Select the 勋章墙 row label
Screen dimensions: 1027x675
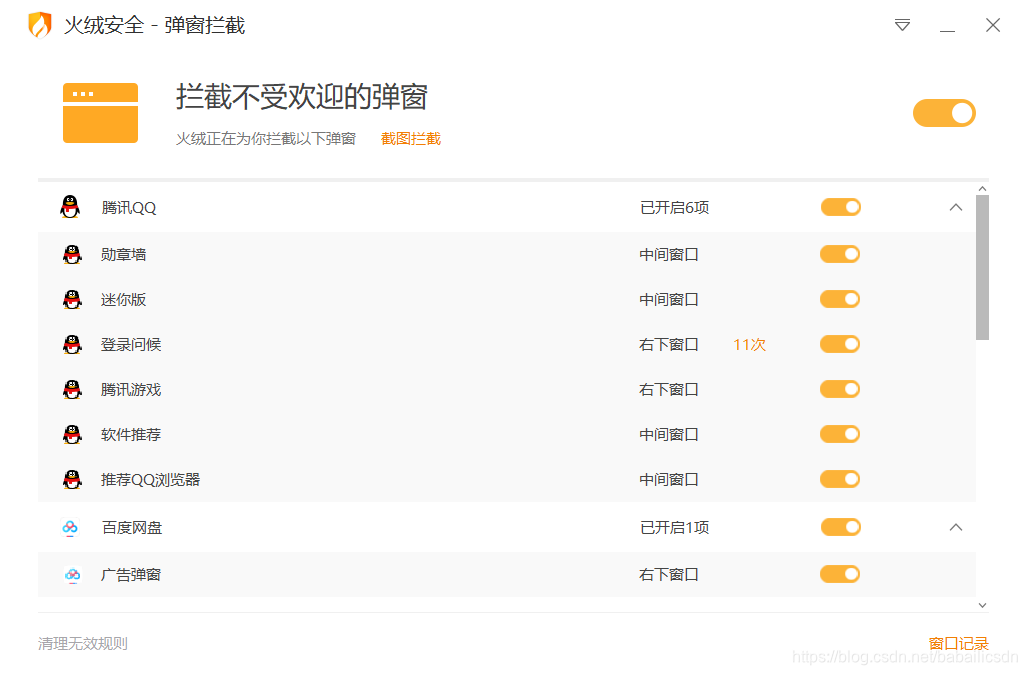(x=123, y=254)
